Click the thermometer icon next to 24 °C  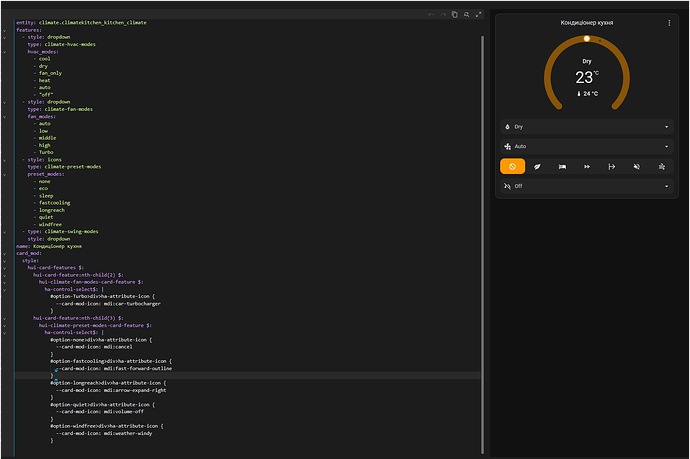[x=579, y=94]
